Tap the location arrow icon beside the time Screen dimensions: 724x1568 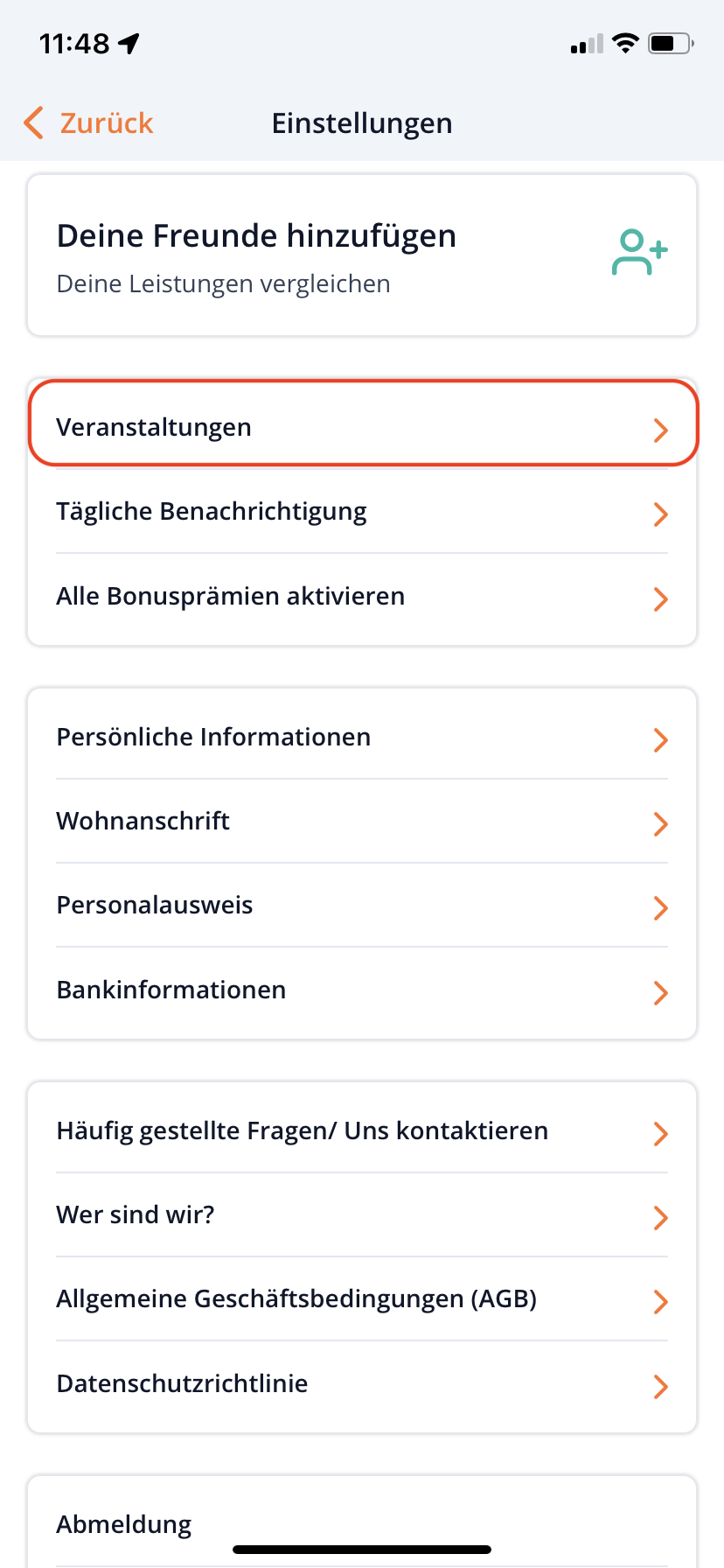[x=129, y=43]
